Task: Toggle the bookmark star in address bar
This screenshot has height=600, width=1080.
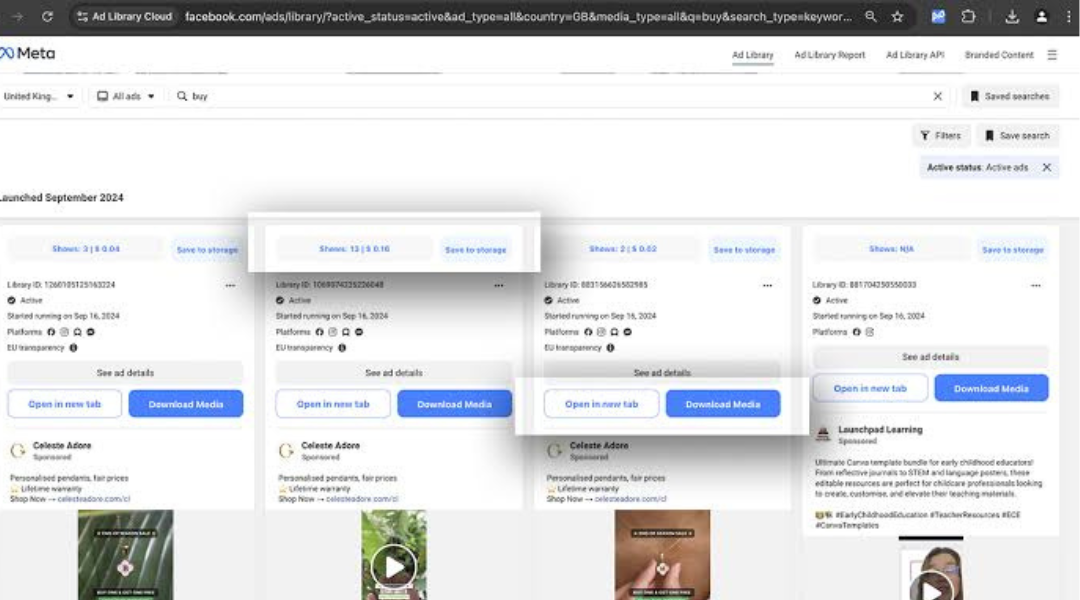Action: pyautogui.click(x=897, y=16)
